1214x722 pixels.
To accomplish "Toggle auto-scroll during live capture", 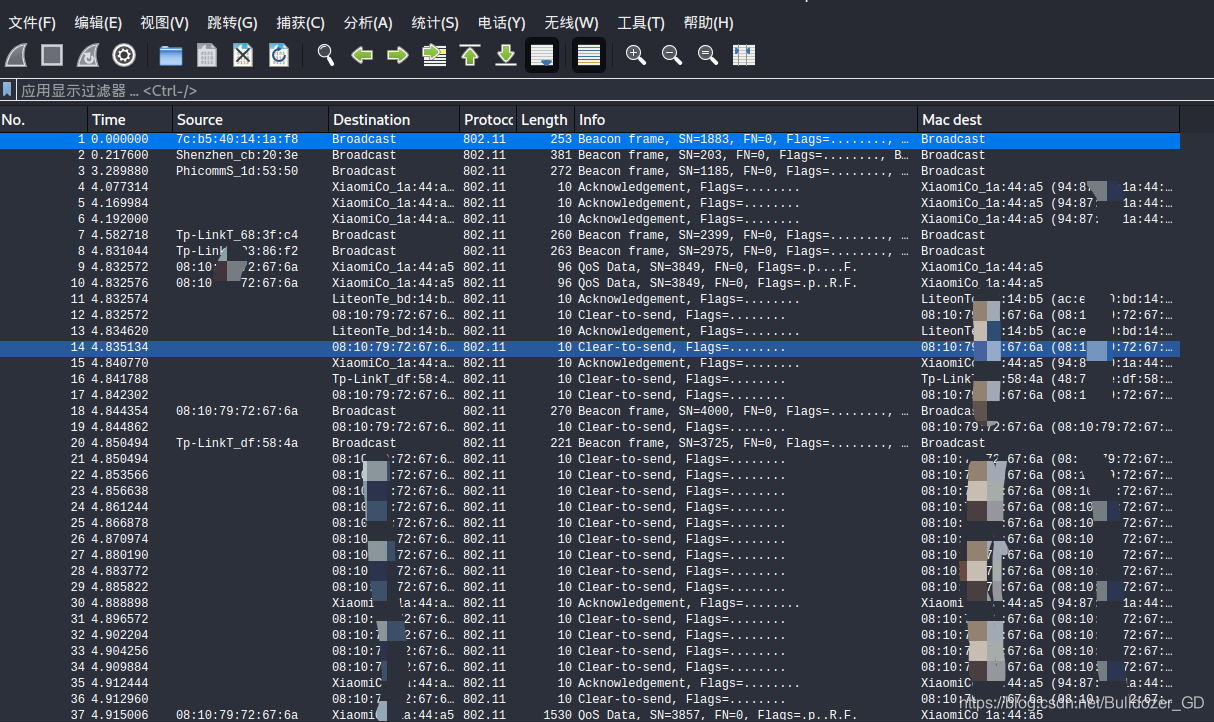I will (542, 55).
